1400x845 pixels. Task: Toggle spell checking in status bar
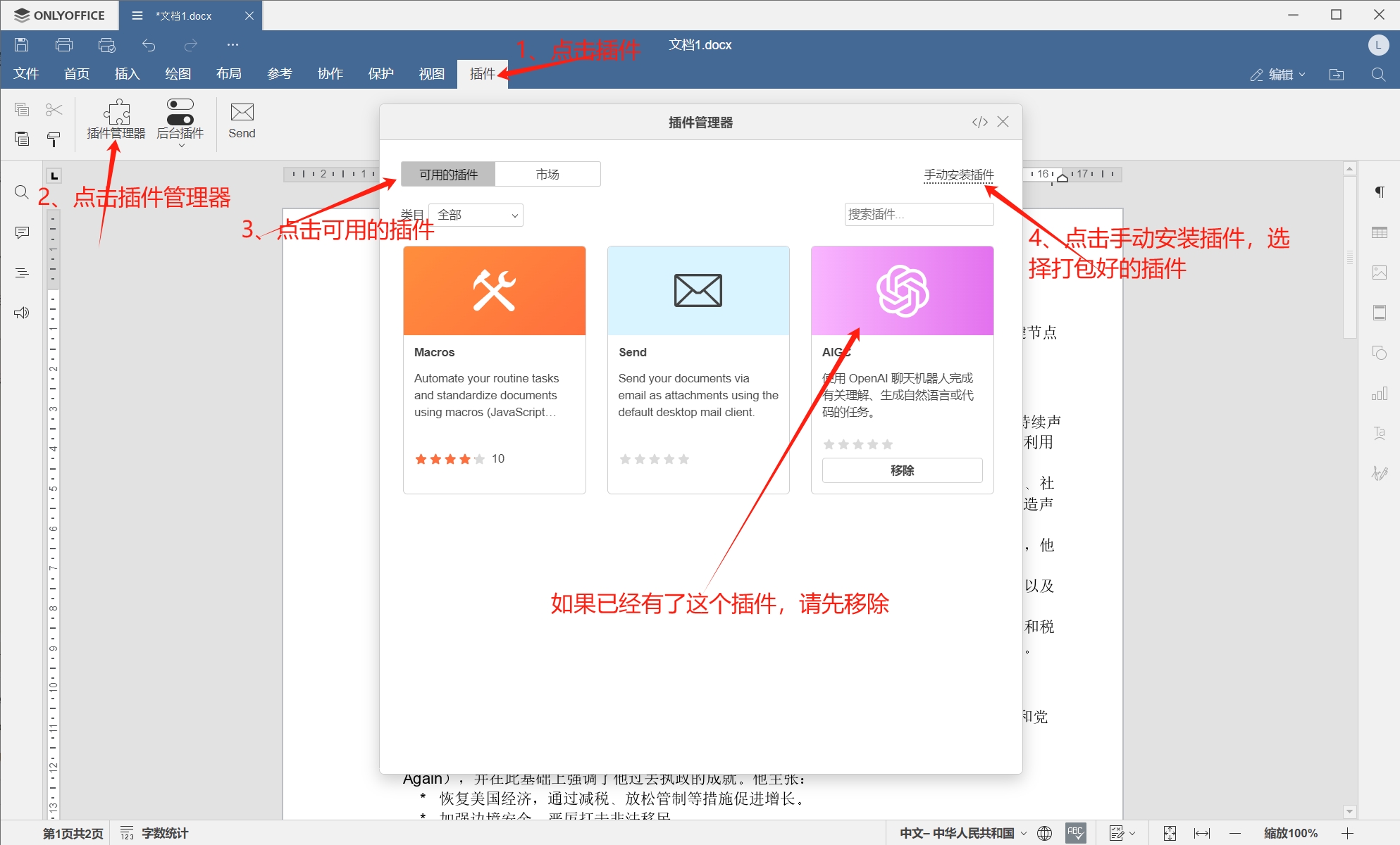pos(1075,833)
